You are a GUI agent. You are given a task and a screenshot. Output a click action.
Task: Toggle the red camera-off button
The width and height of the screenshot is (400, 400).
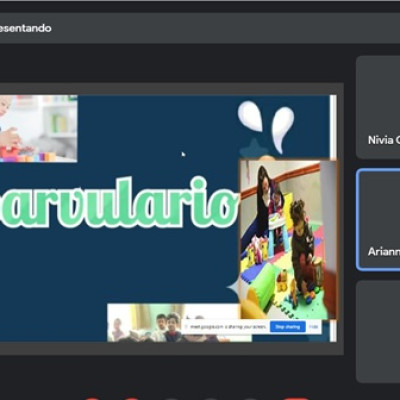[132, 398]
